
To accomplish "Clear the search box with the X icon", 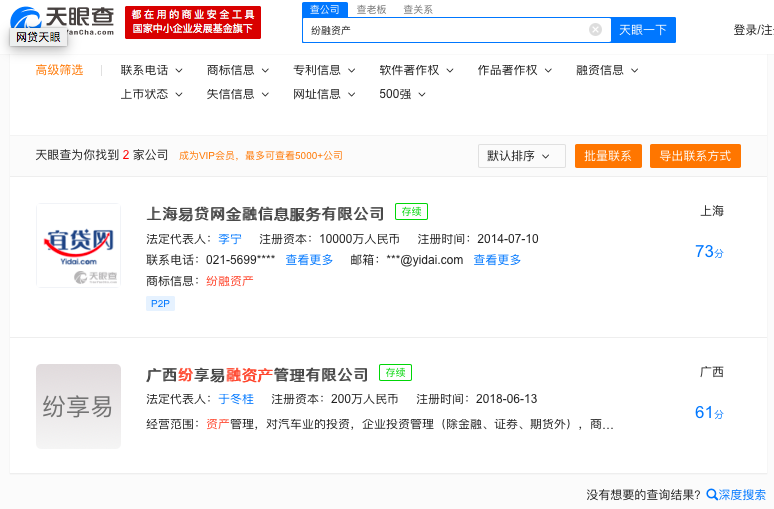I will pyautogui.click(x=595, y=30).
